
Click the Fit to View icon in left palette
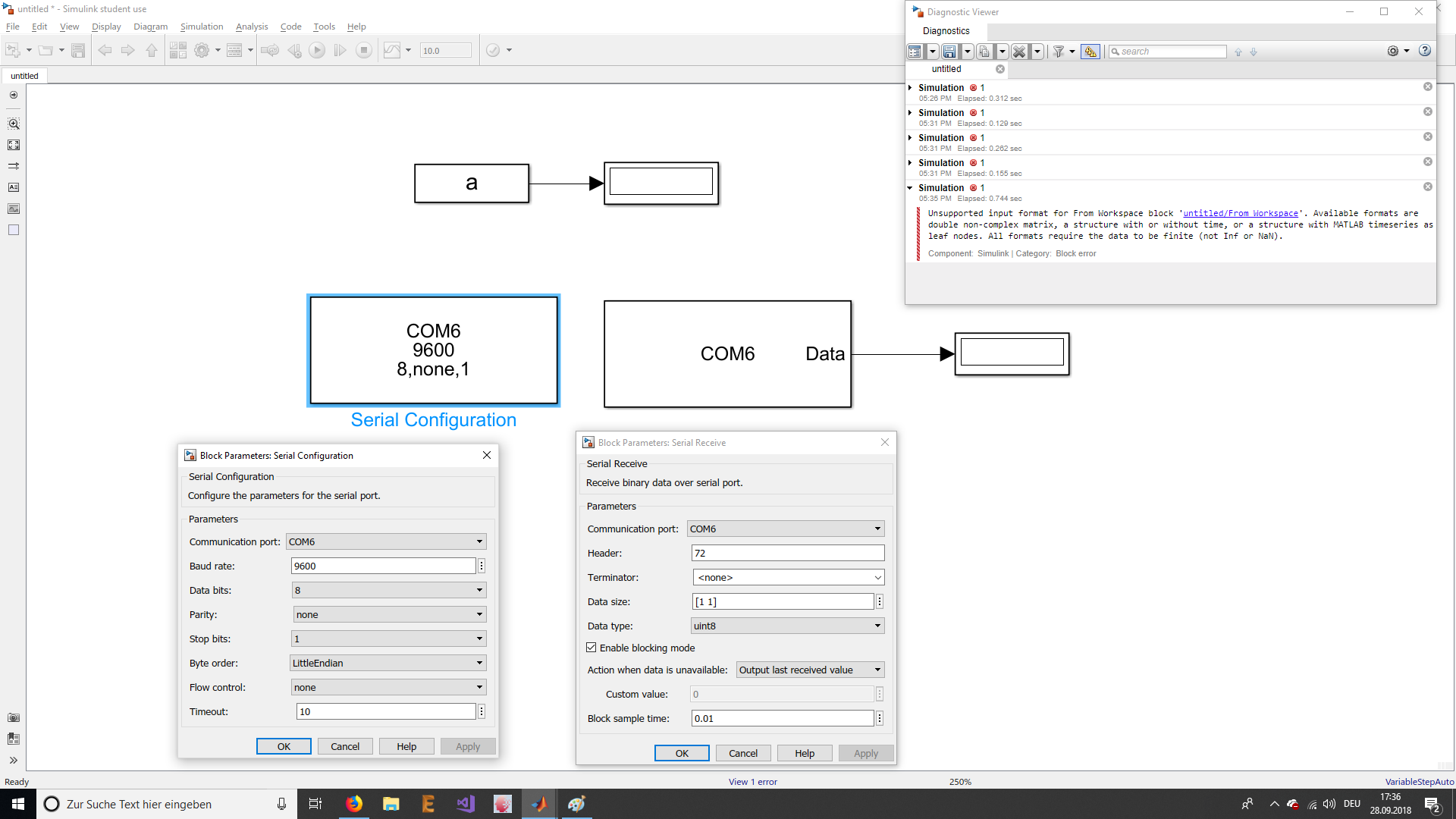tap(14, 145)
